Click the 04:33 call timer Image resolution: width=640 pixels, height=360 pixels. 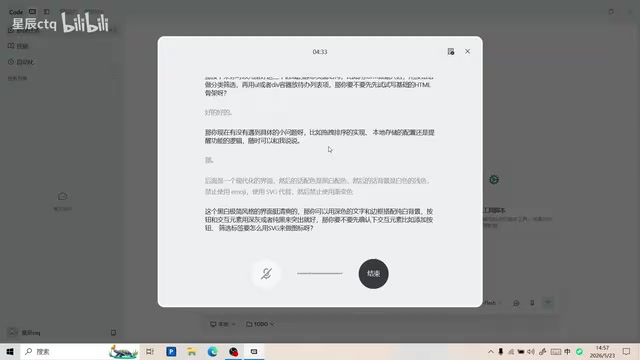tap(320, 52)
